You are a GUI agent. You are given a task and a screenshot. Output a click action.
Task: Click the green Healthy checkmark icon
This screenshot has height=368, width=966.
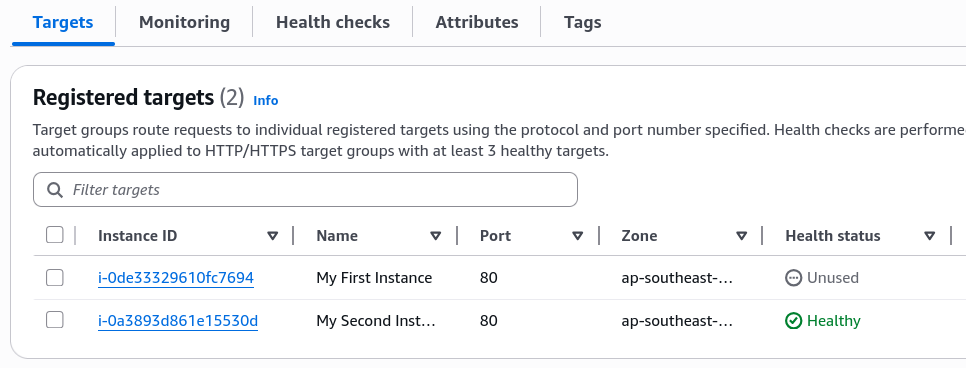pyautogui.click(x=794, y=321)
